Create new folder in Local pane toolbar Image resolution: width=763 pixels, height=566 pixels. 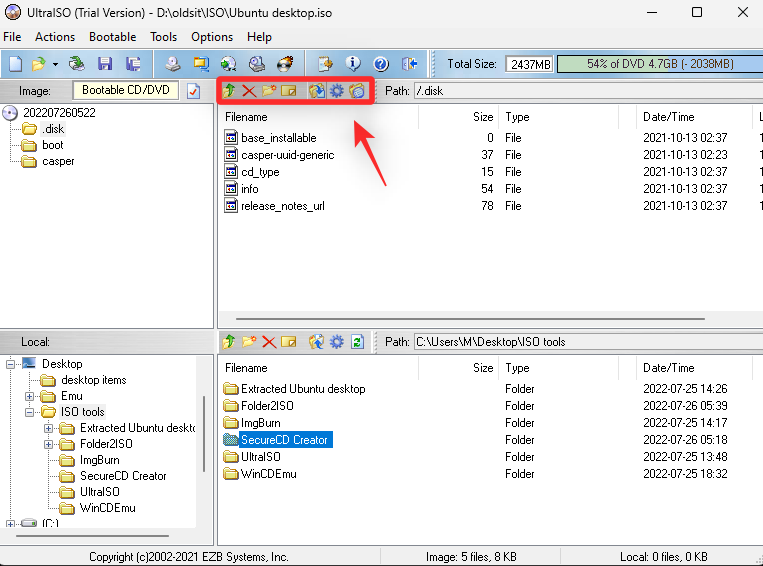point(249,342)
